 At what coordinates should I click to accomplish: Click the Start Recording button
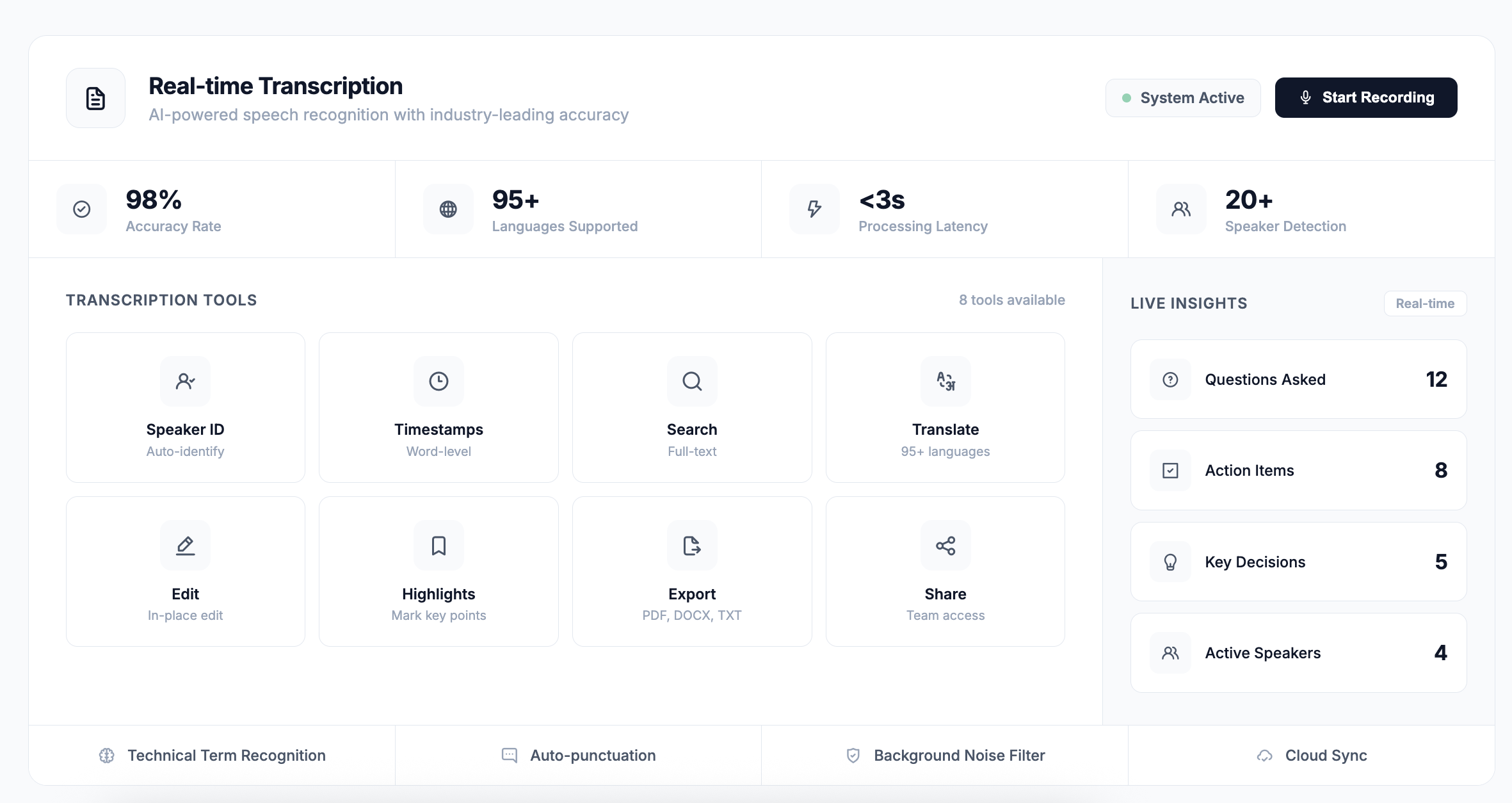tap(1365, 97)
